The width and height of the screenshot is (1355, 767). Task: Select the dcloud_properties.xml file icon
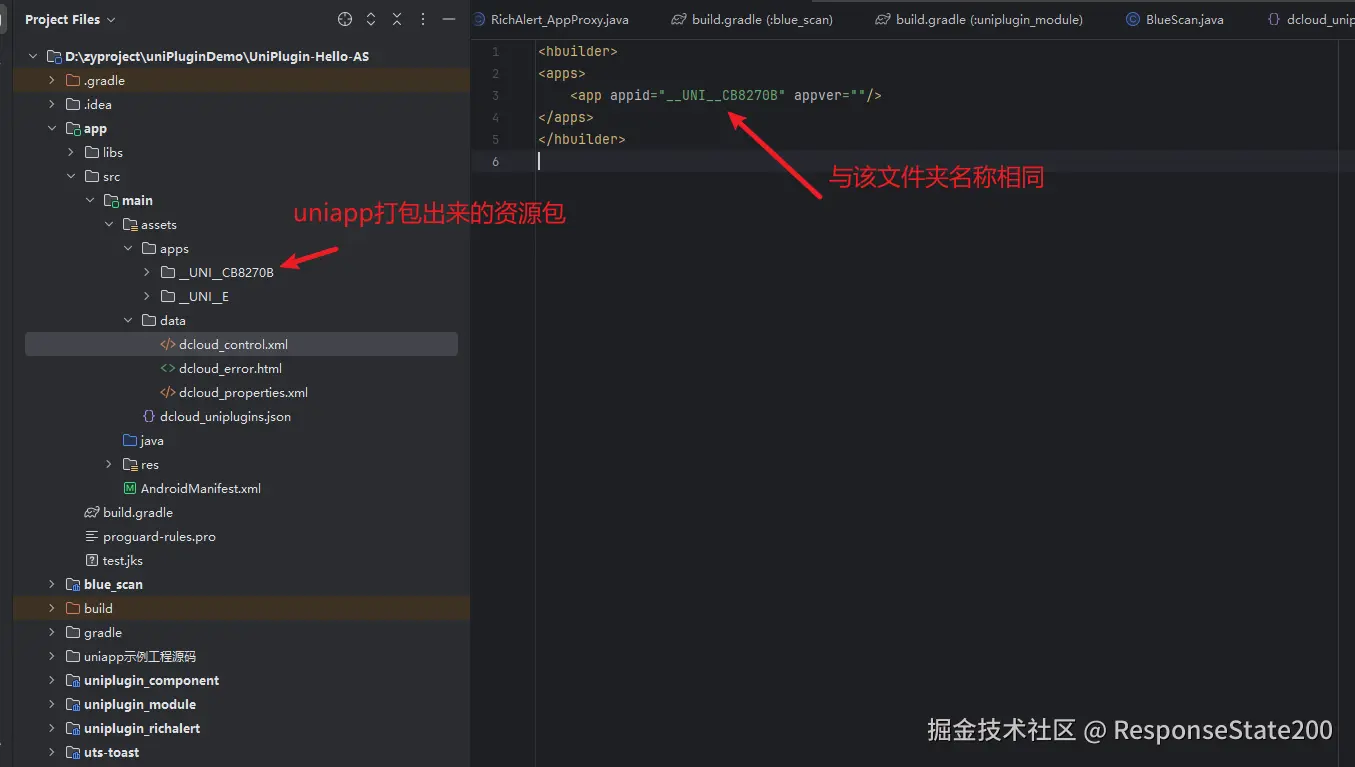[x=168, y=392]
